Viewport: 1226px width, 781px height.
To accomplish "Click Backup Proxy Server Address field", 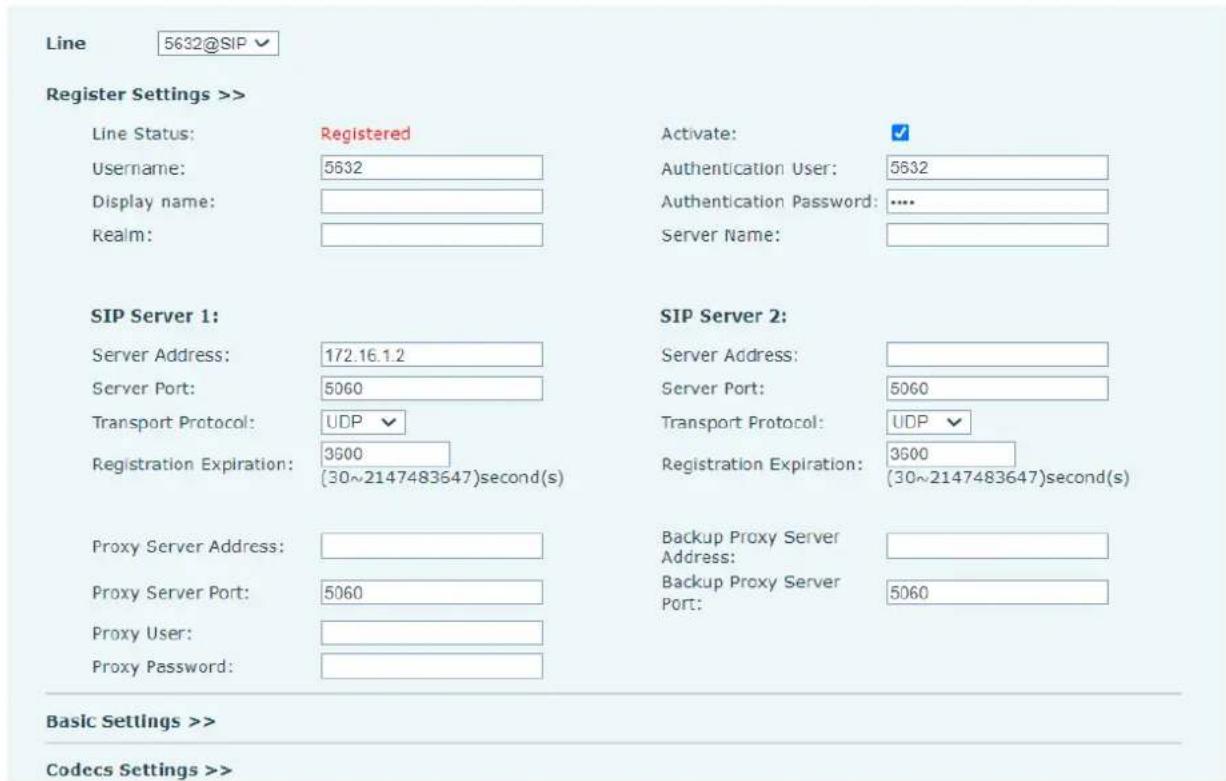I will [997, 545].
